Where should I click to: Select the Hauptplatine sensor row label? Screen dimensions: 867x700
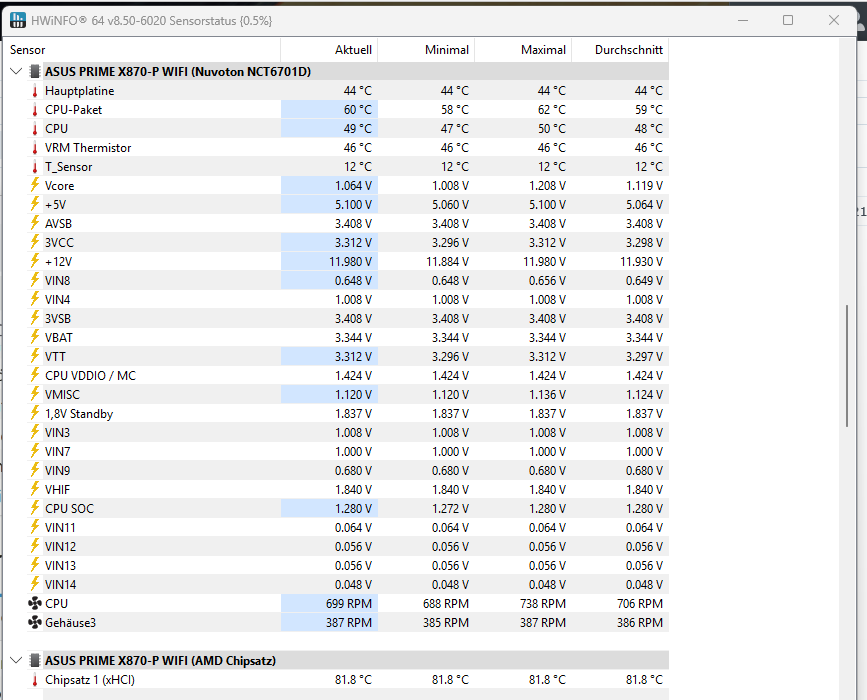(x=80, y=91)
